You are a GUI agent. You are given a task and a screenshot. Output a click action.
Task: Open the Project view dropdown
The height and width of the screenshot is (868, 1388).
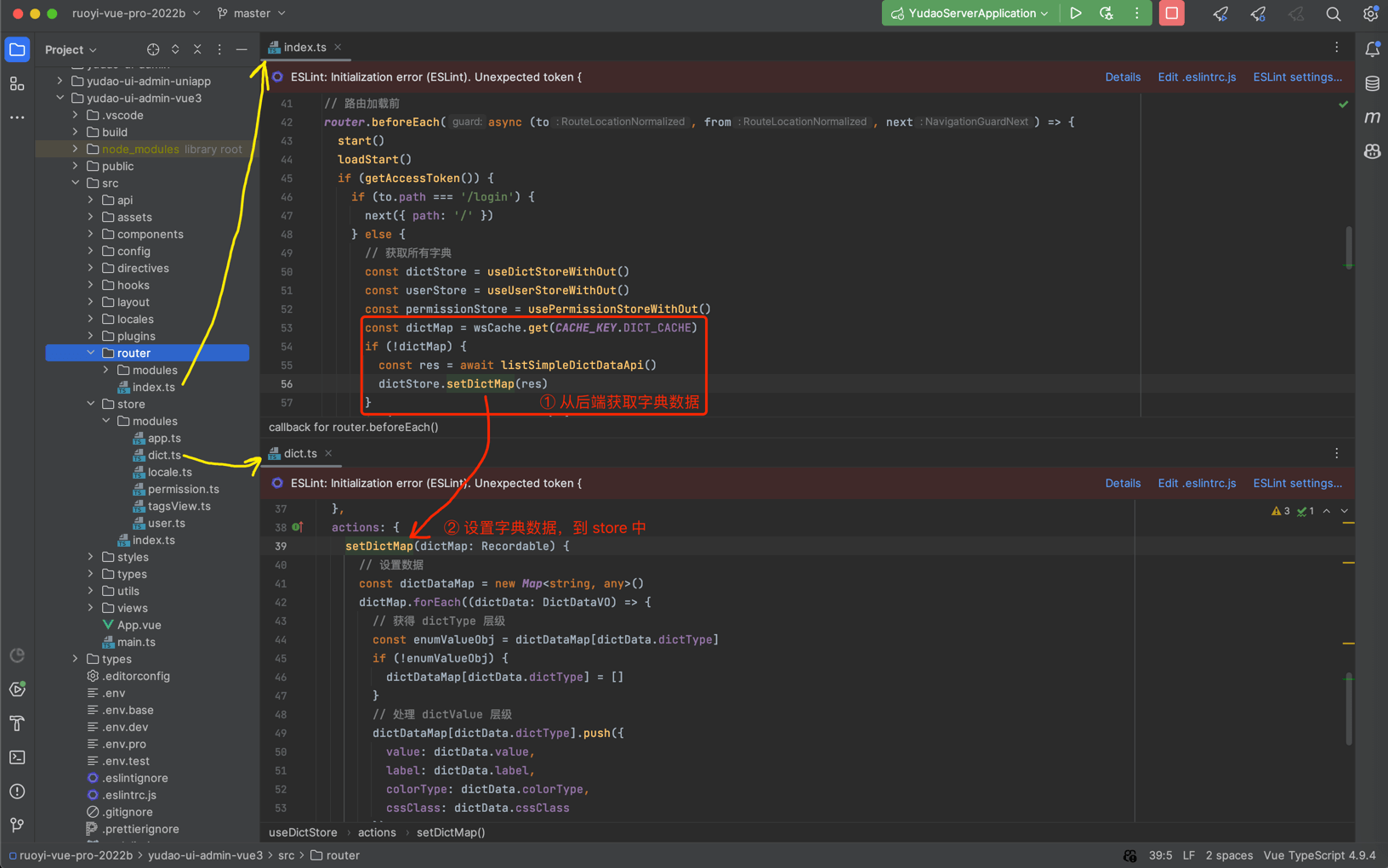coord(71,49)
